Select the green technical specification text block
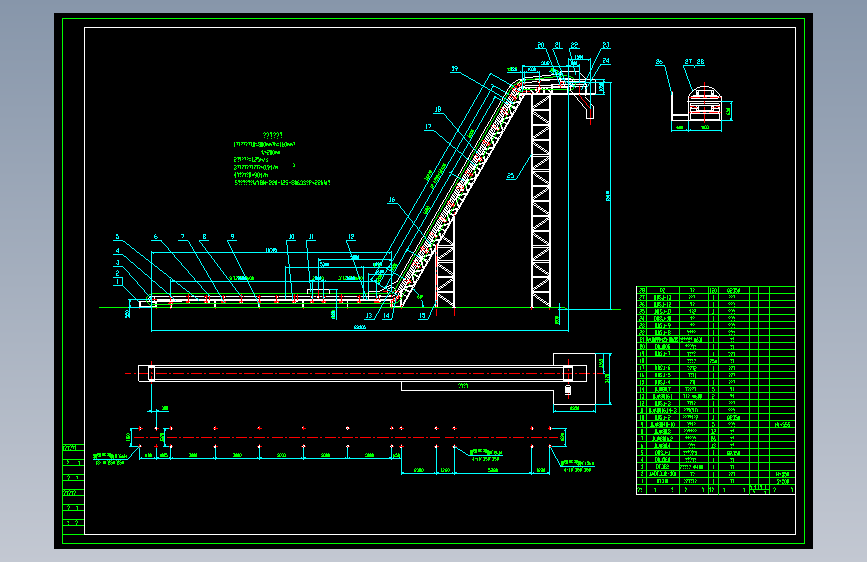This screenshot has width=867, height=562. click(281, 159)
